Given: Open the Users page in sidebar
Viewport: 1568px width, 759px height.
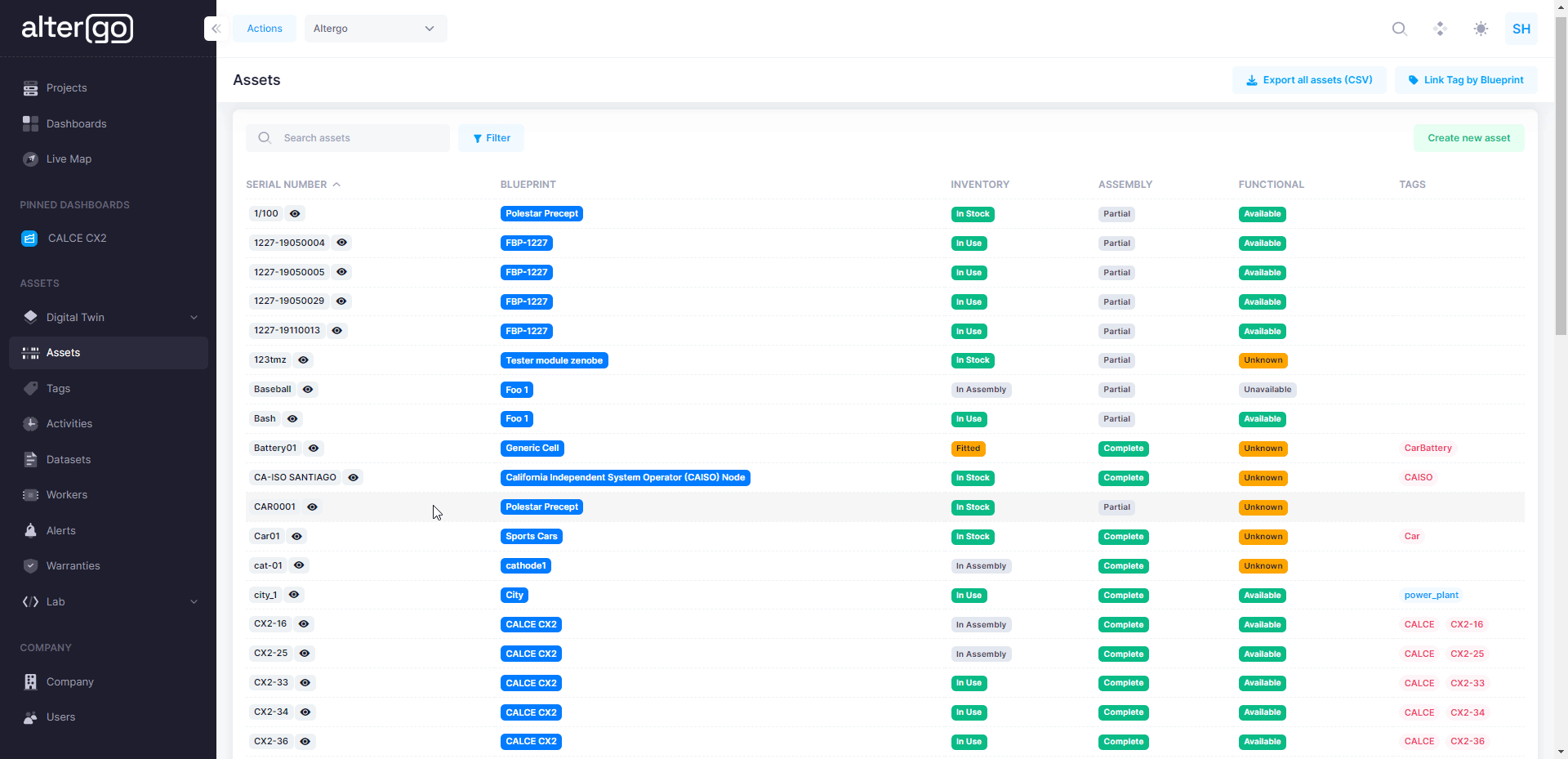Looking at the screenshot, I should pos(61,717).
